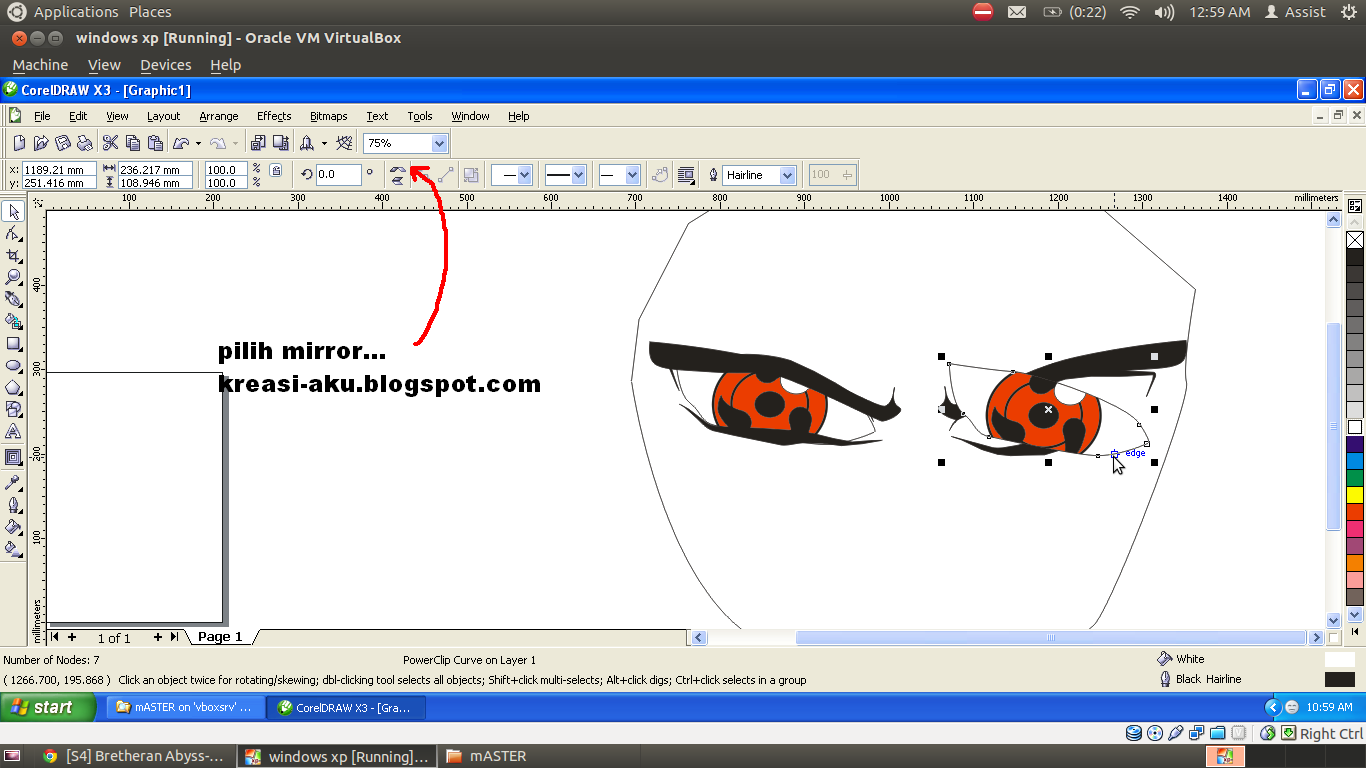Viewport: 1366px width, 768px height.
Task: Click the rotation angle input field
Action: tap(339, 175)
